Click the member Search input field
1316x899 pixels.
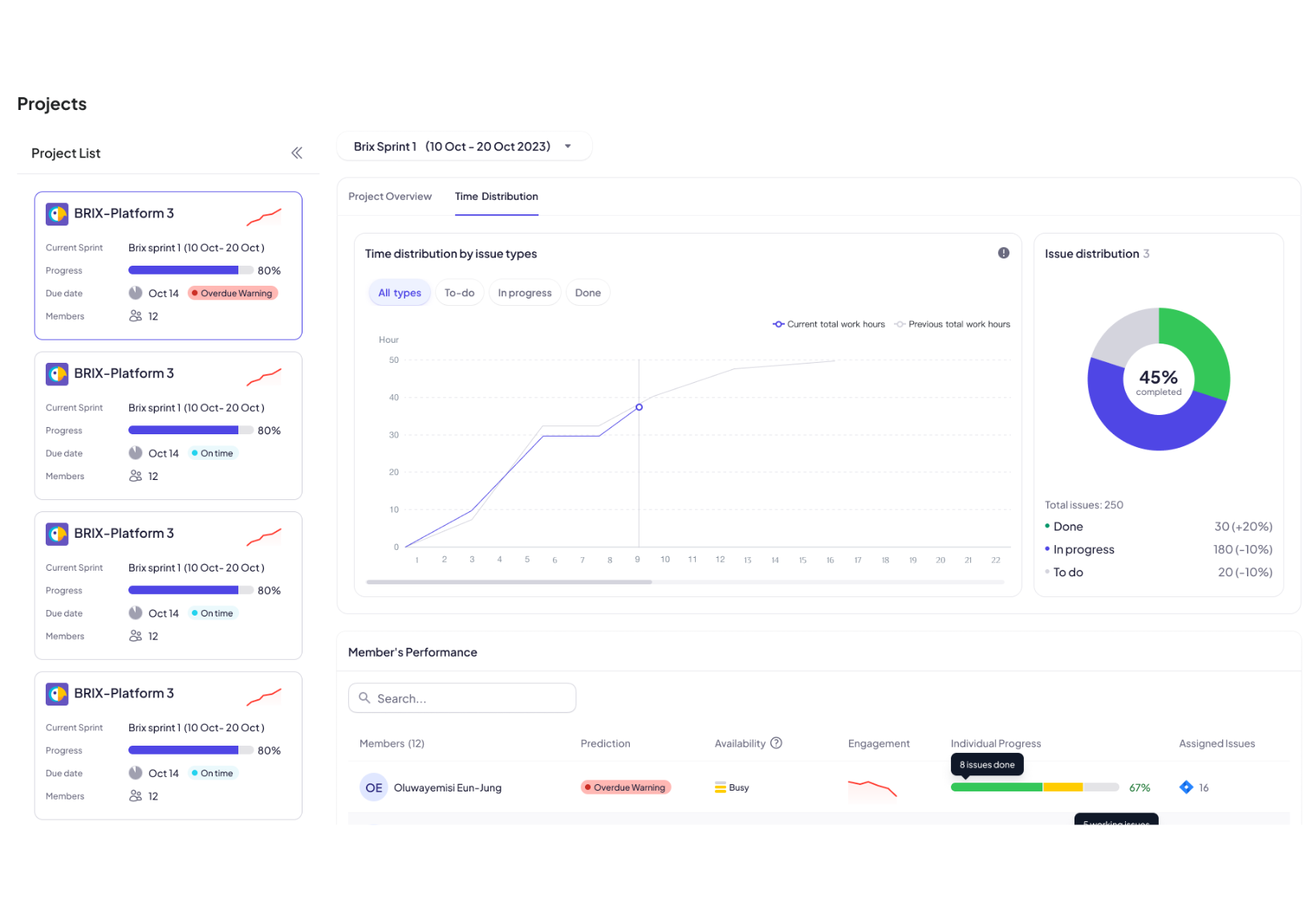tap(462, 698)
